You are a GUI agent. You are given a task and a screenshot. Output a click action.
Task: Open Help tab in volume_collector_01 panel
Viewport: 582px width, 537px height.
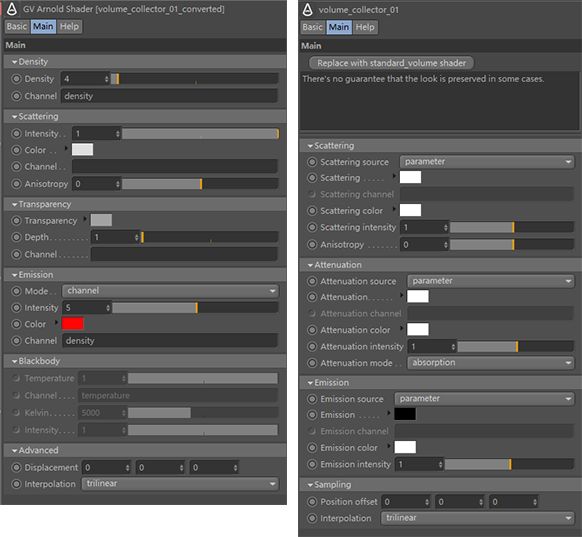tap(365, 27)
